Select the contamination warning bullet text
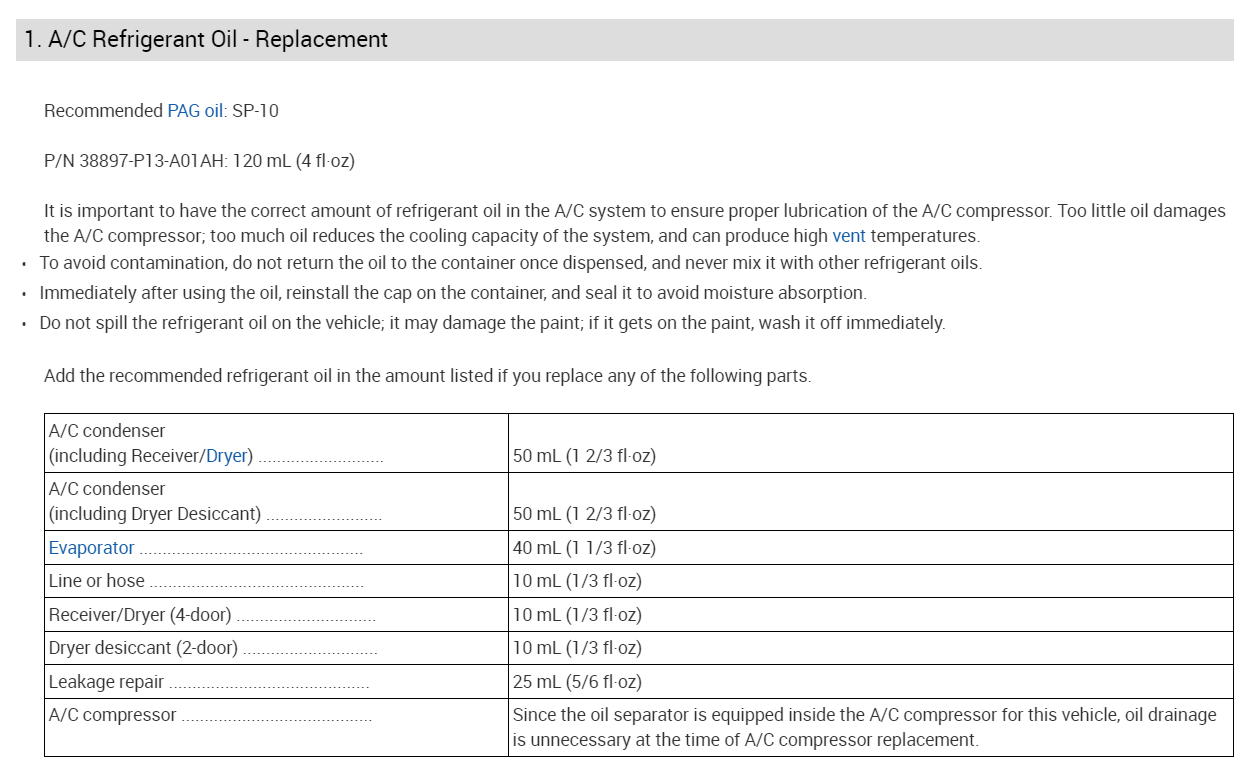This screenshot has height=770, width=1252. click(x=510, y=263)
